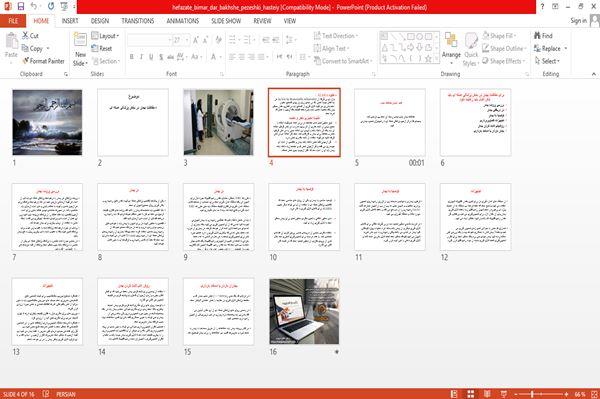Switch to the VIEW tab
Image resolution: width=600 pixels, height=399 pixels.
(x=290, y=21)
